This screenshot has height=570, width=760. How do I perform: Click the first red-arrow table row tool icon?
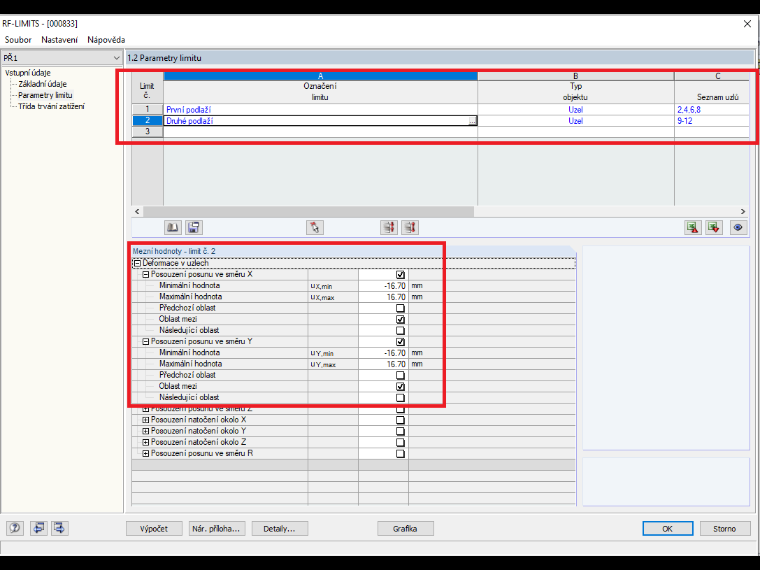coord(389,227)
